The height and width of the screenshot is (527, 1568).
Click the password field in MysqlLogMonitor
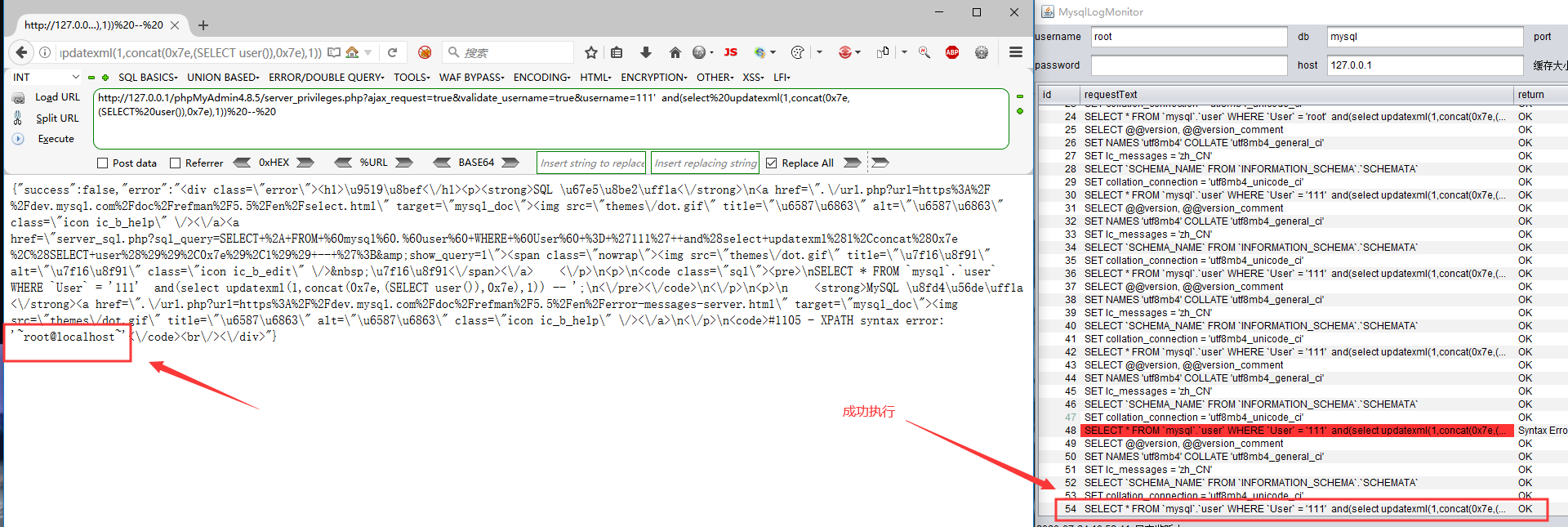click(x=1189, y=65)
